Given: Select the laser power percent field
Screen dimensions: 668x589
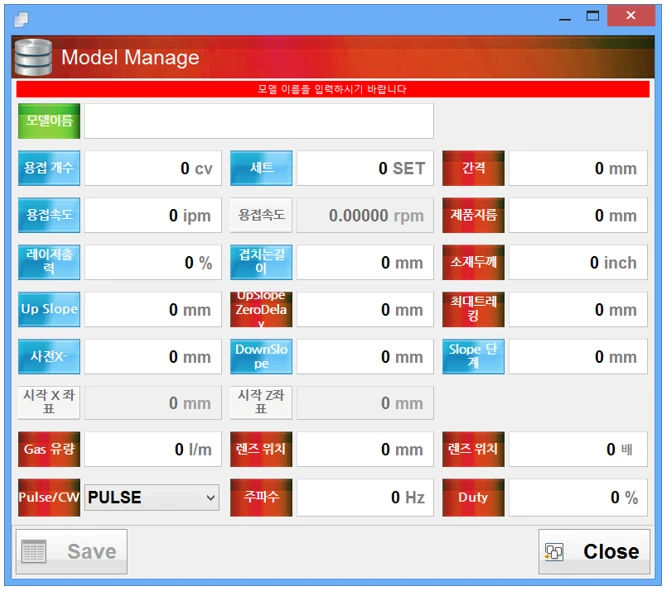Looking at the screenshot, I should [153, 262].
